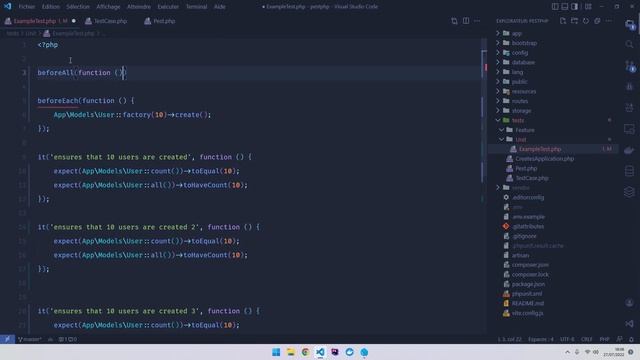The image size is (640, 360).
Task: Switch to the Pest.php tab
Action: coord(160,21)
